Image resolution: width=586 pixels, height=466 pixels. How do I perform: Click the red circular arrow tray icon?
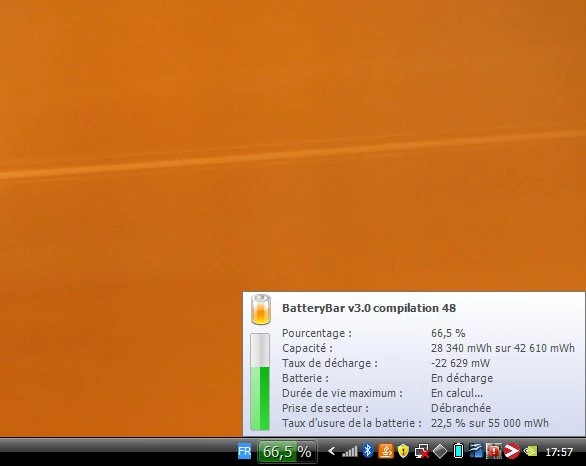coord(512,451)
